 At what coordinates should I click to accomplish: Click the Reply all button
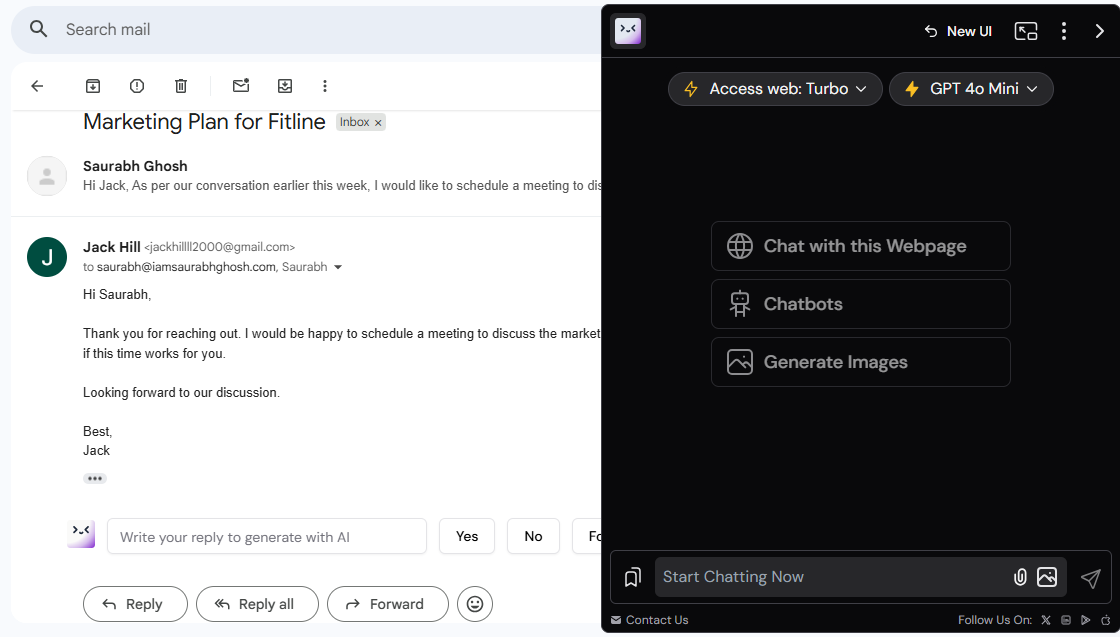pos(257,604)
